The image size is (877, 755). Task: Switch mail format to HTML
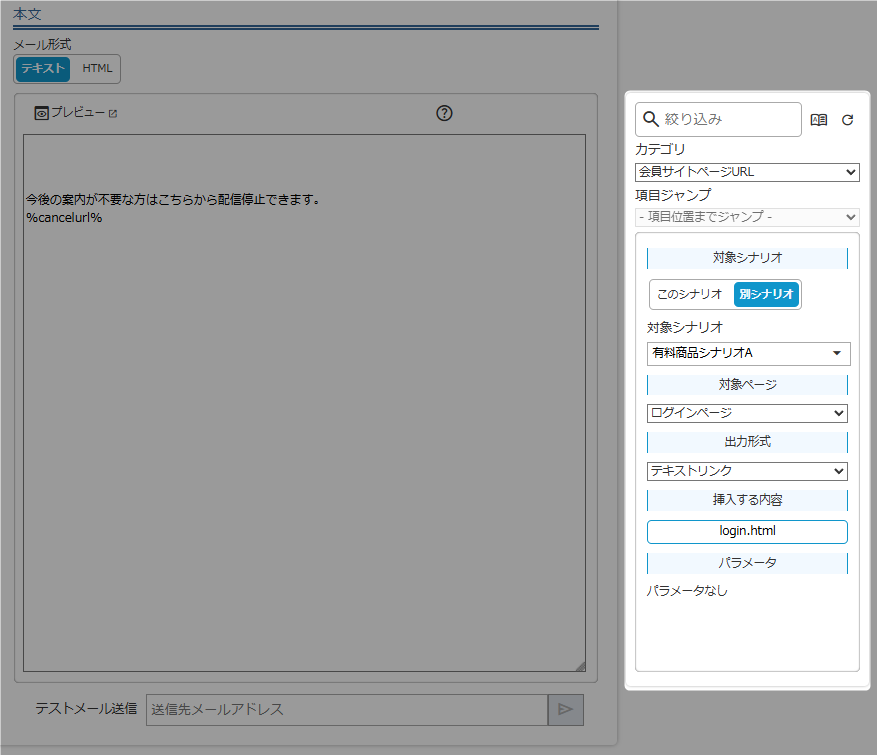[x=96, y=69]
